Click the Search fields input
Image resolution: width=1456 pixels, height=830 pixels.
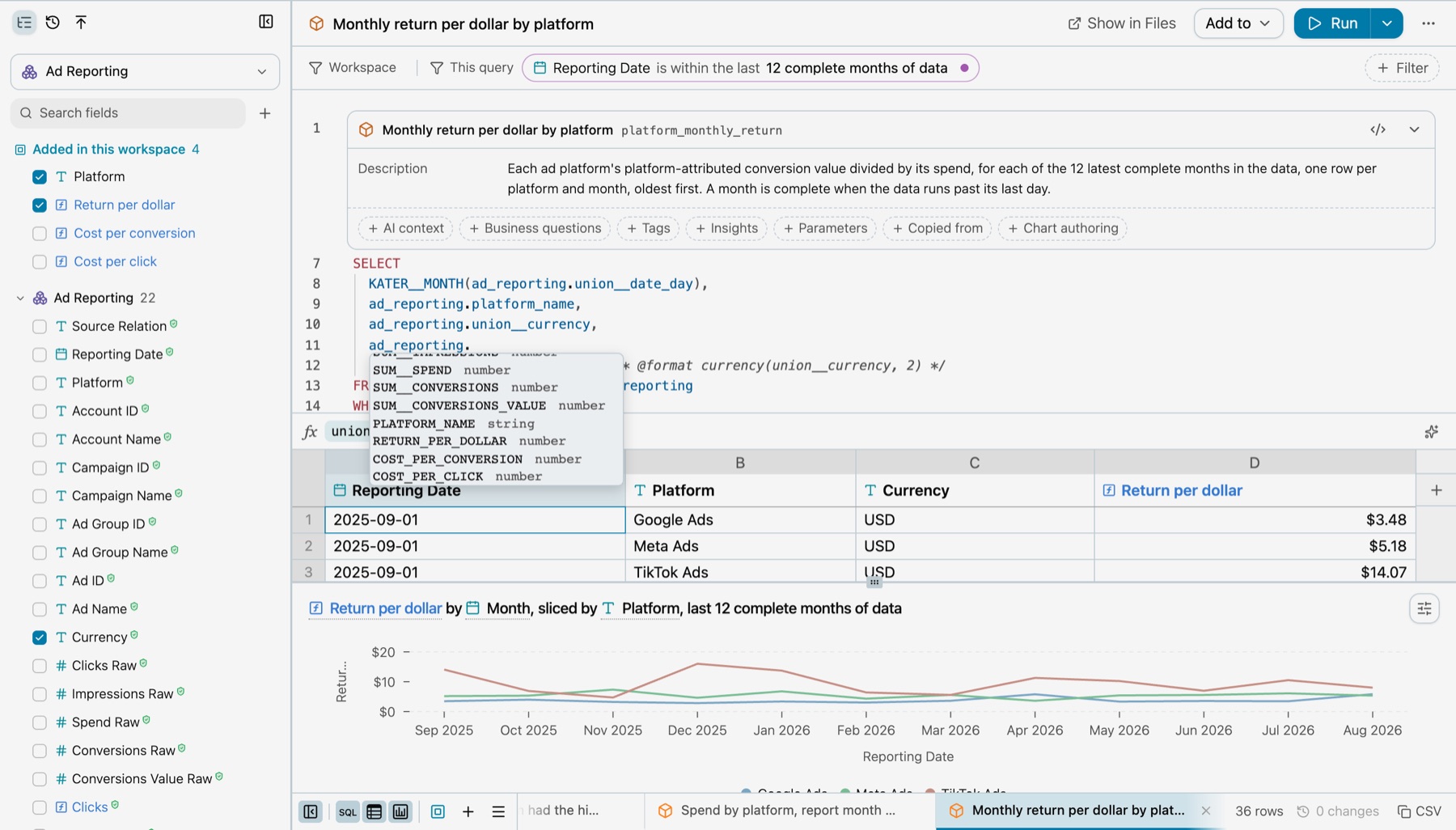pyautogui.click(x=128, y=113)
